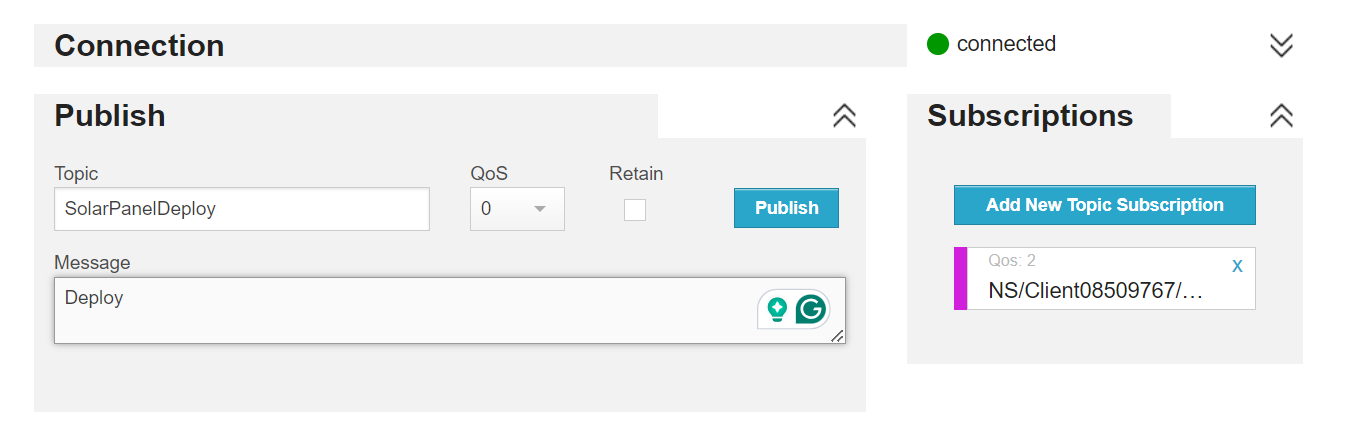The image size is (1360, 426).
Task: Remove the NS/Client08509767 subscription with x
Action: click(x=1237, y=266)
